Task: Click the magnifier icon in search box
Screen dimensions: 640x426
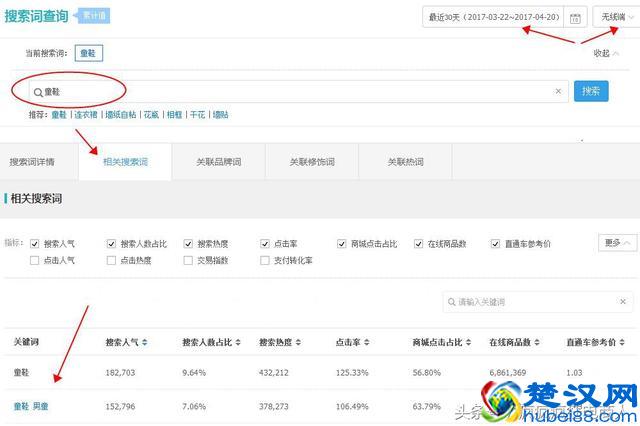Action: coord(38,92)
